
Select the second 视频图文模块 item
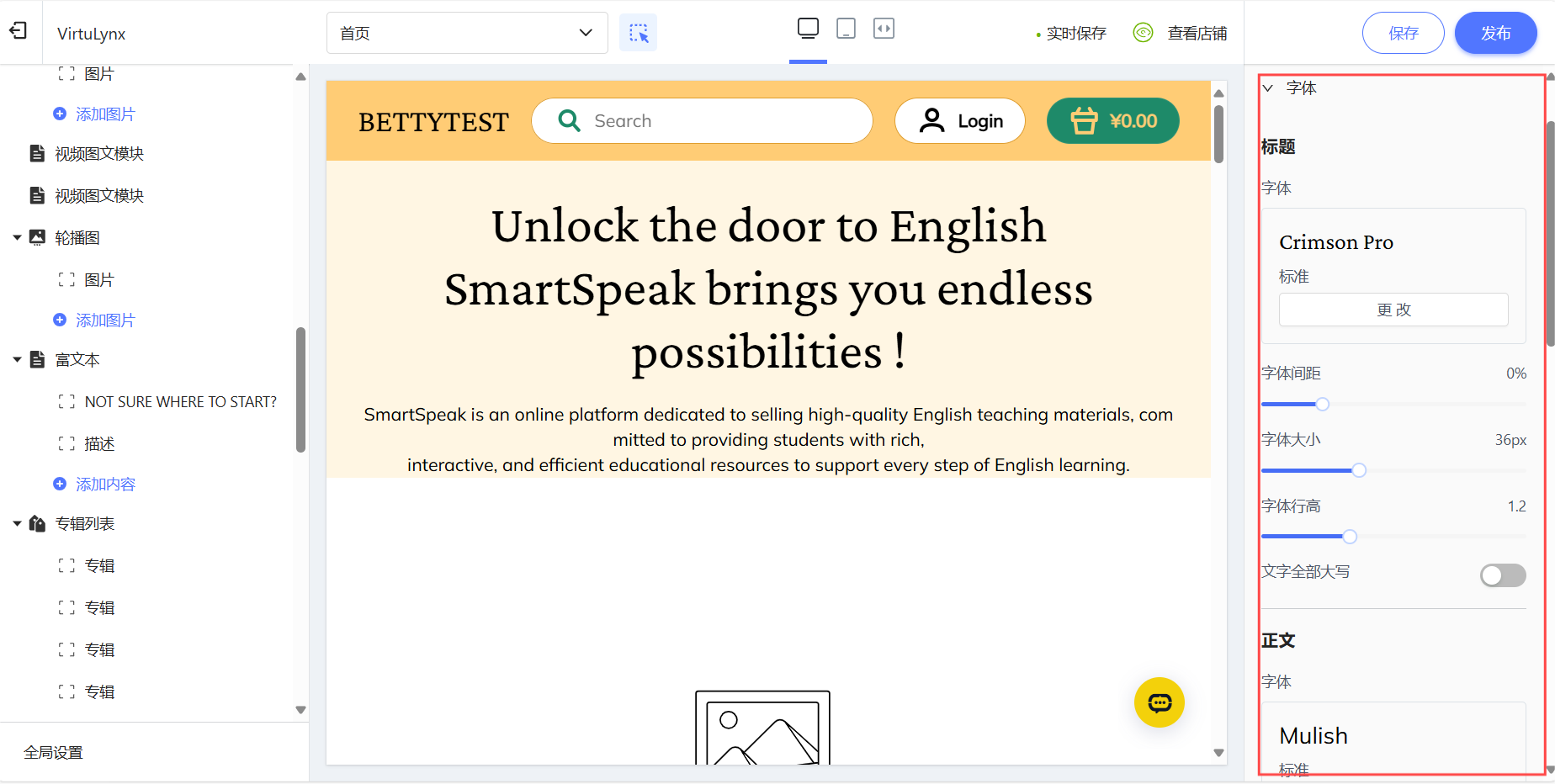click(99, 196)
